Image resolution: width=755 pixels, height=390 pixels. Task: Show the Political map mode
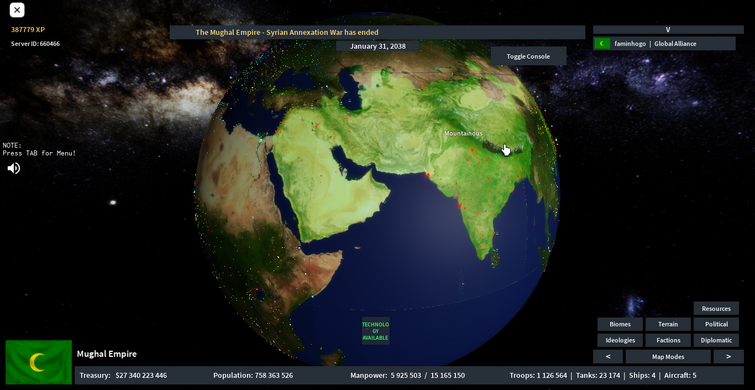click(x=716, y=324)
